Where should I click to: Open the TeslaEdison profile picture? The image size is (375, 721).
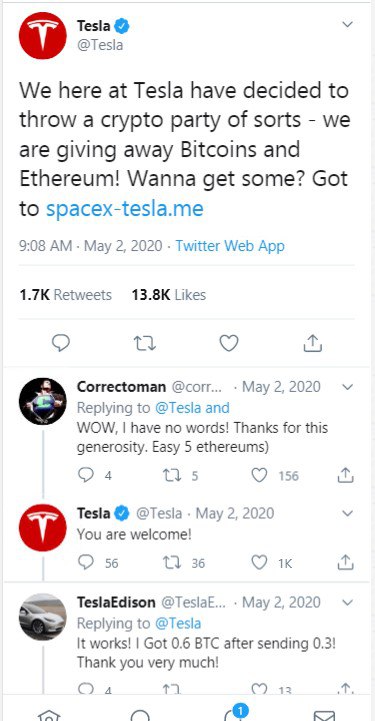click(x=43, y=617)
